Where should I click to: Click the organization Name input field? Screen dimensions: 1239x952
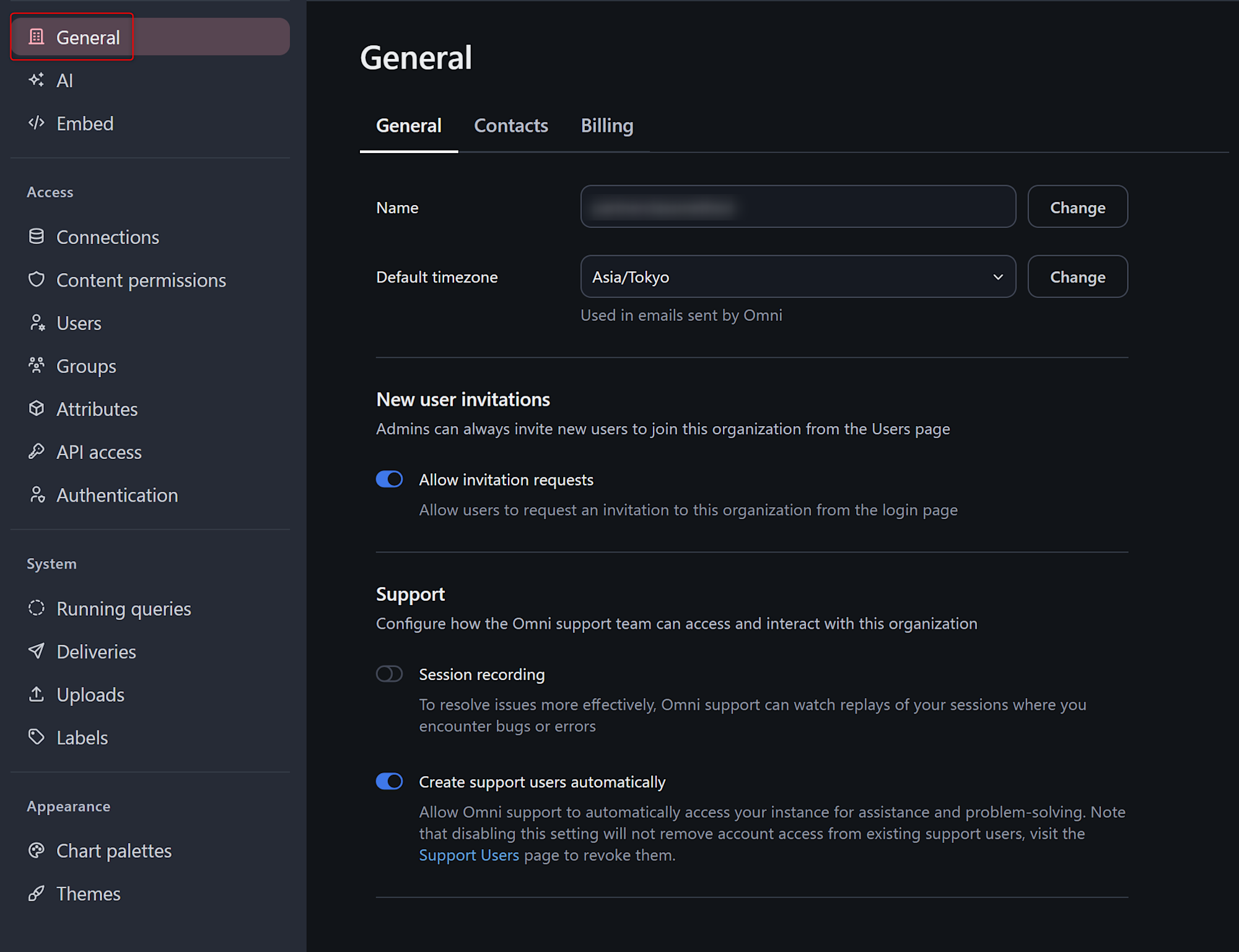pyautogui.click(x=797, y=207)
